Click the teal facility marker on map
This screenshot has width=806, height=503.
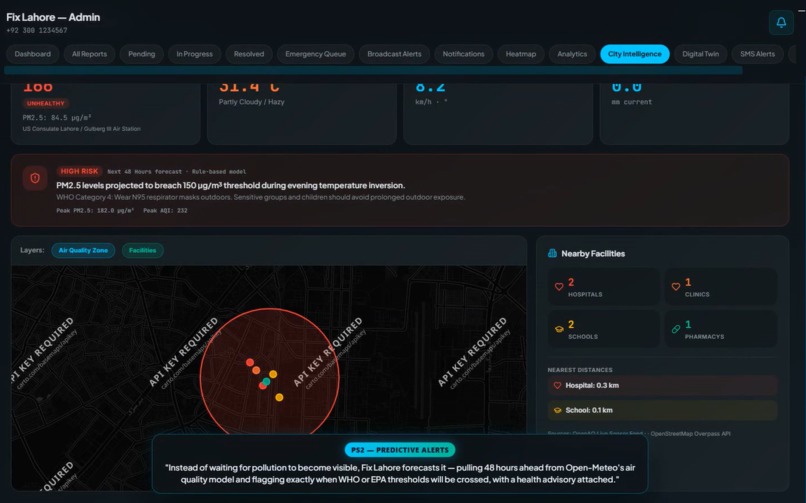point(266,381)
